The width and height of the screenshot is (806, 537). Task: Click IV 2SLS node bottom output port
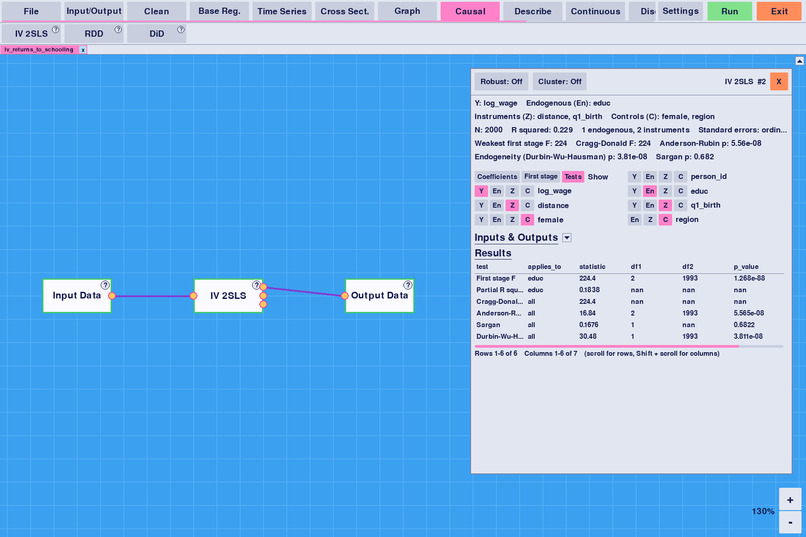point(263,304)
